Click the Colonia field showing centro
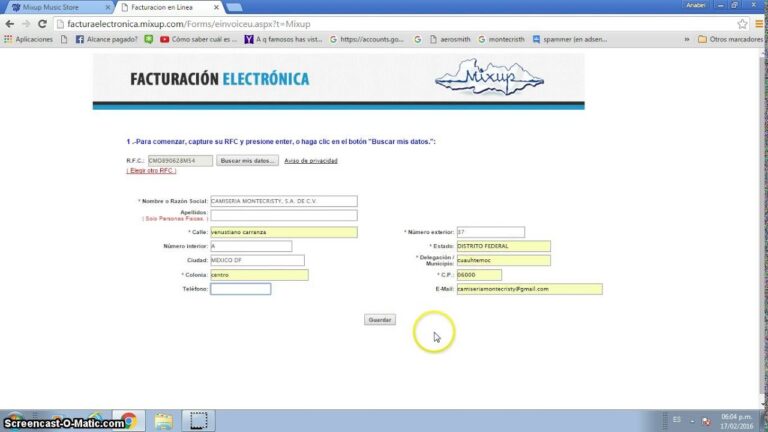768x432 pixels. coord(259,275)
